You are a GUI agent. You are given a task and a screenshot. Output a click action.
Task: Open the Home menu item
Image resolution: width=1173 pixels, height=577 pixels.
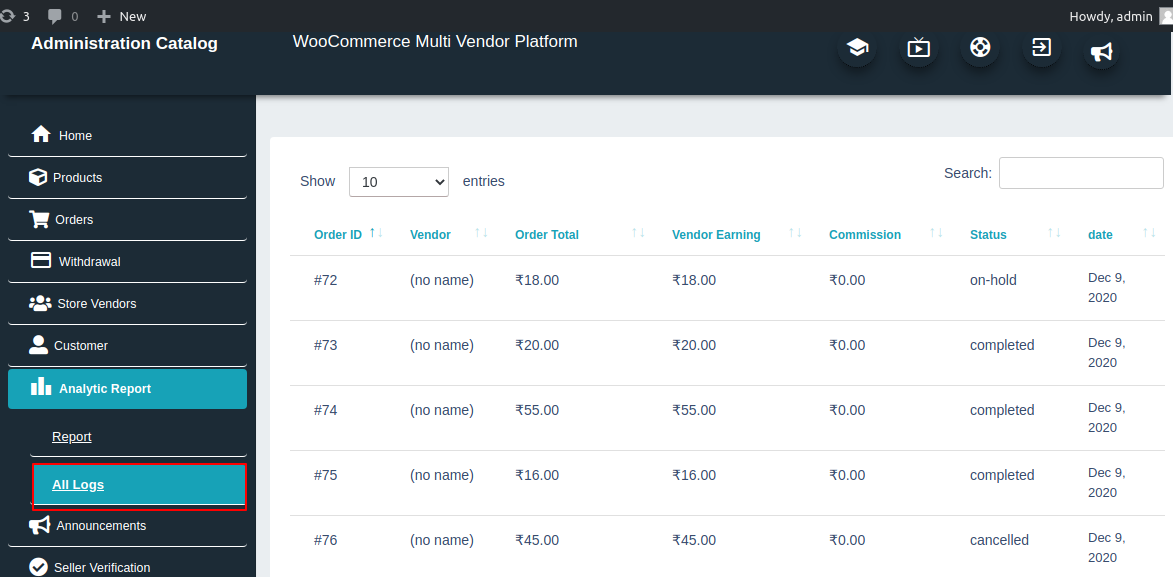point(127,136)
